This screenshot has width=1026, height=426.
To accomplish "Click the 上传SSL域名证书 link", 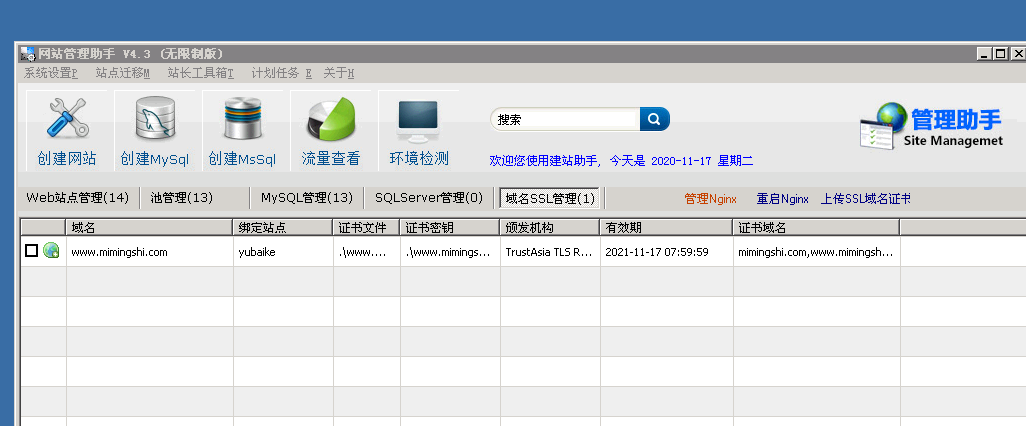I will point(866,199).
